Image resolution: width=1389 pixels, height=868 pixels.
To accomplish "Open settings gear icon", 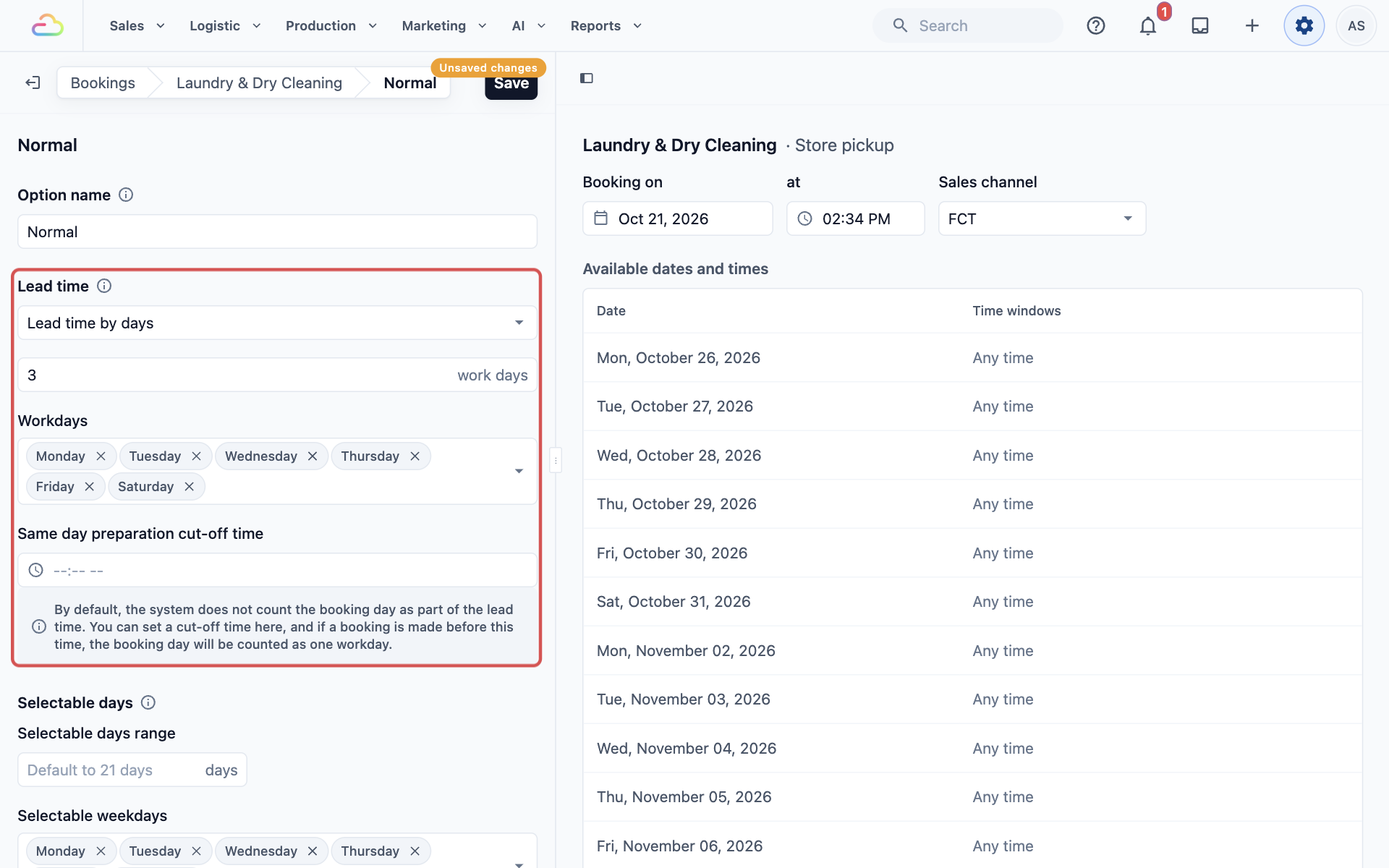I will [x=1304, y=25].
